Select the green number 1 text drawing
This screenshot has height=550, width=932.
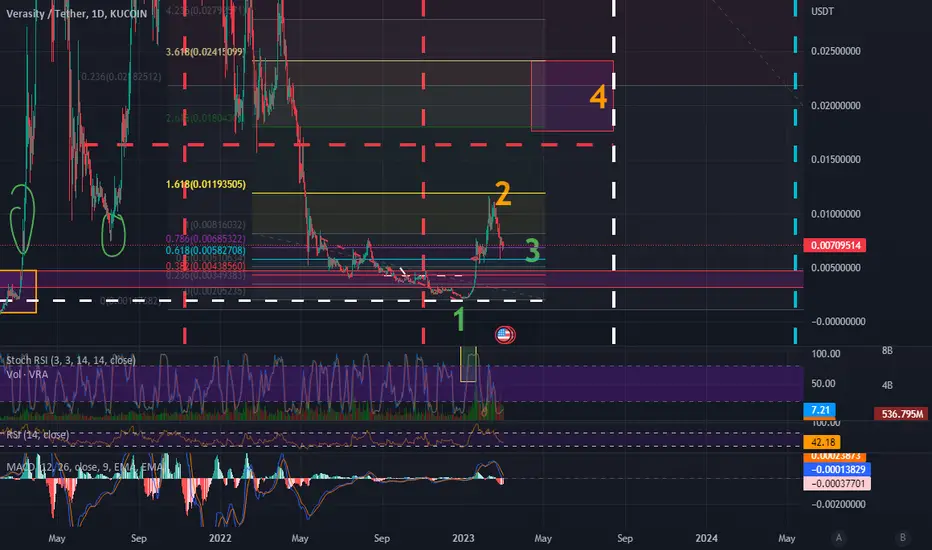(459, 319)
